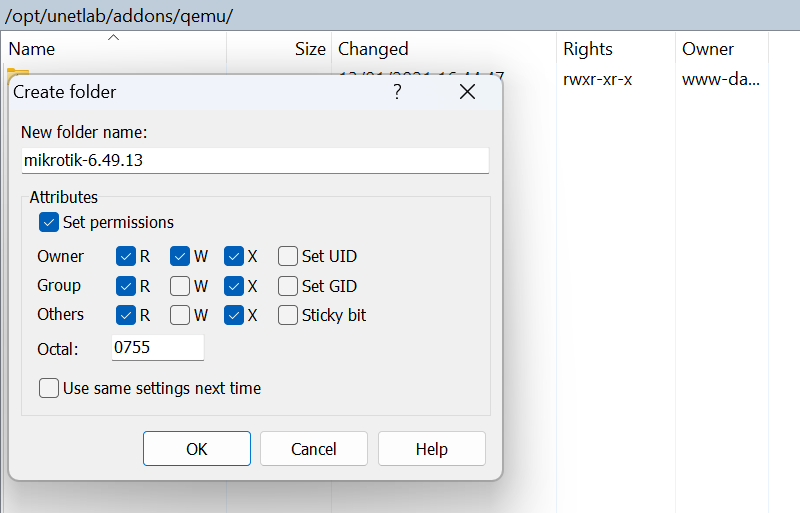Uncheck Owner write permission
This screenshot has width=800, height=513.
[180, 256]
